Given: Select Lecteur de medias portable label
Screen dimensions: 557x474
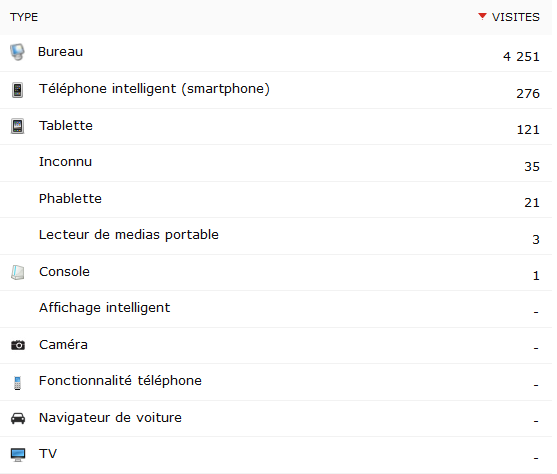Looking at the screenshot, I should tap(129, 235).
